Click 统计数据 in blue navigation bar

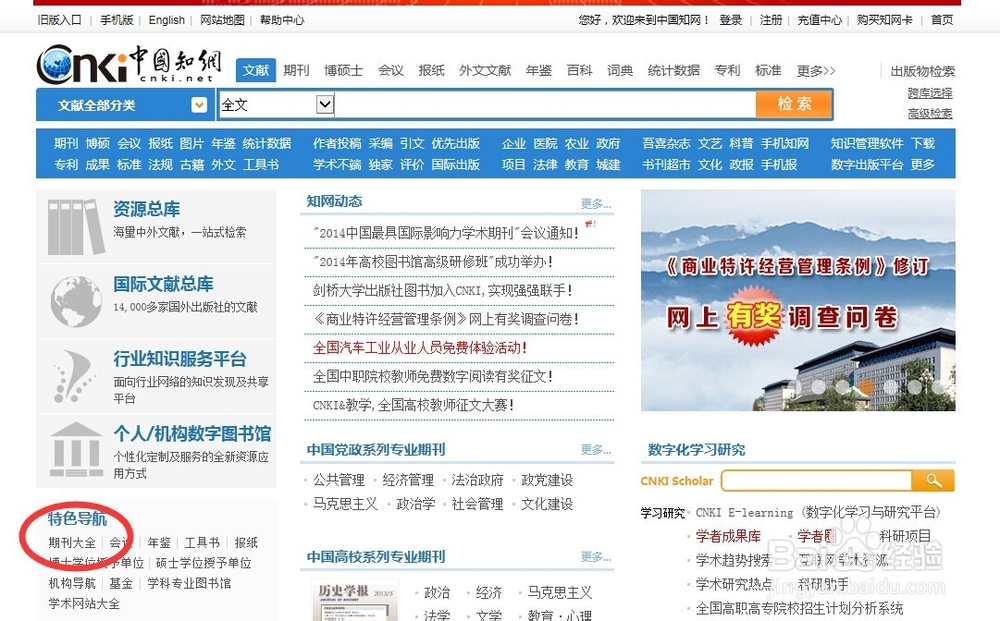tap(267, 143)
